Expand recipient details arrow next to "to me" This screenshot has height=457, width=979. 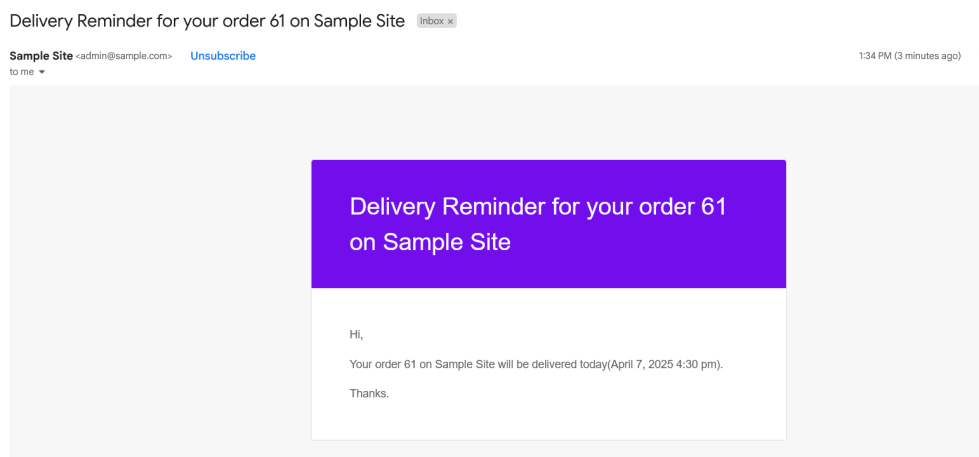(42, 72)
